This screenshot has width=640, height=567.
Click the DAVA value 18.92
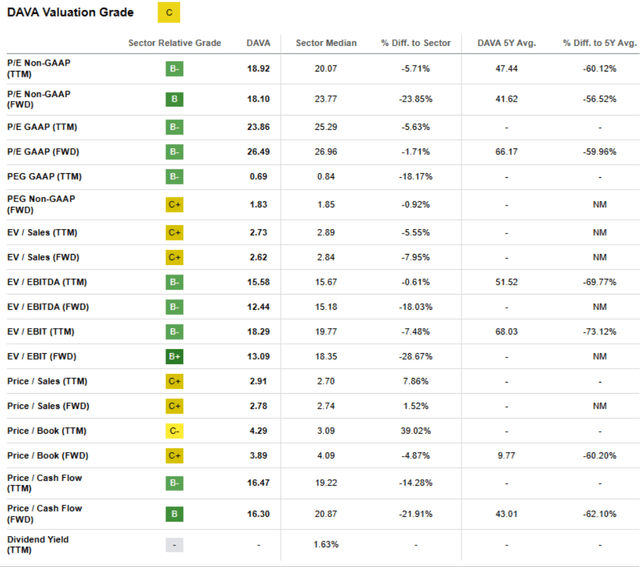(258, 69)
